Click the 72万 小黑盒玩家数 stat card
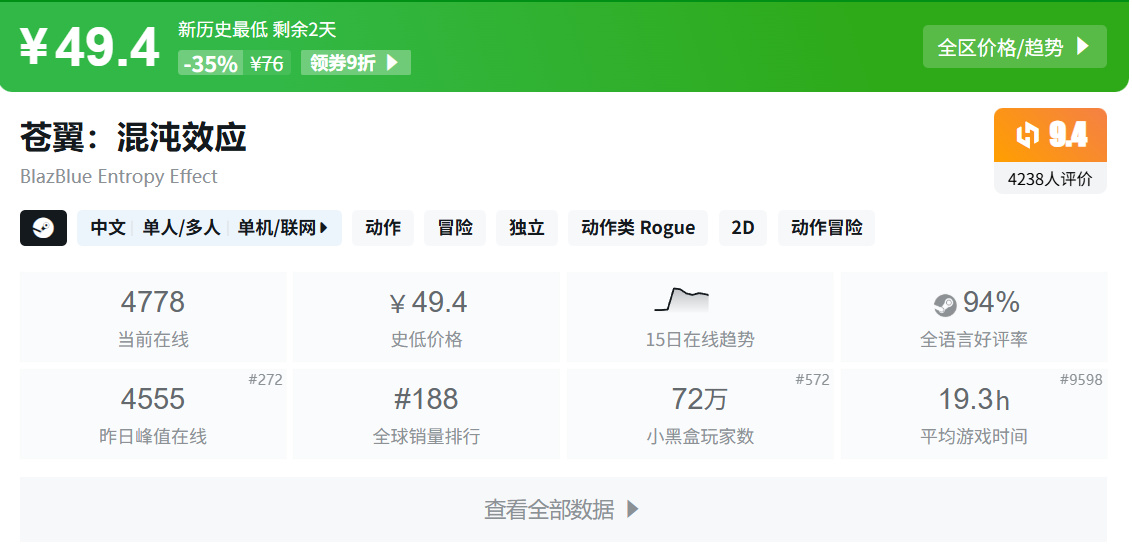This screenshot has height=558, width=1132. [x=700, y=414]
